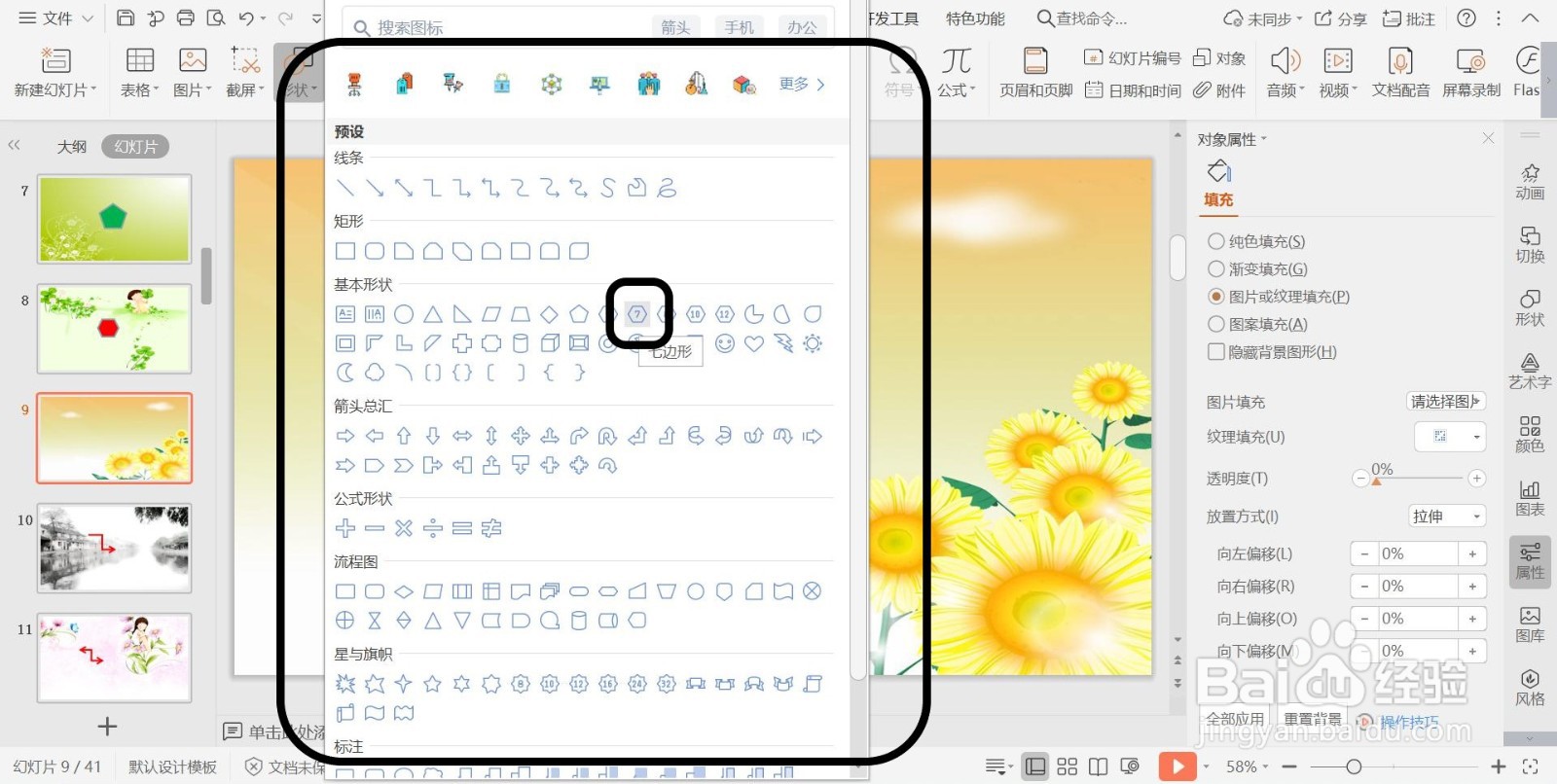Select picture or texture fill option

pos(1279,297)
